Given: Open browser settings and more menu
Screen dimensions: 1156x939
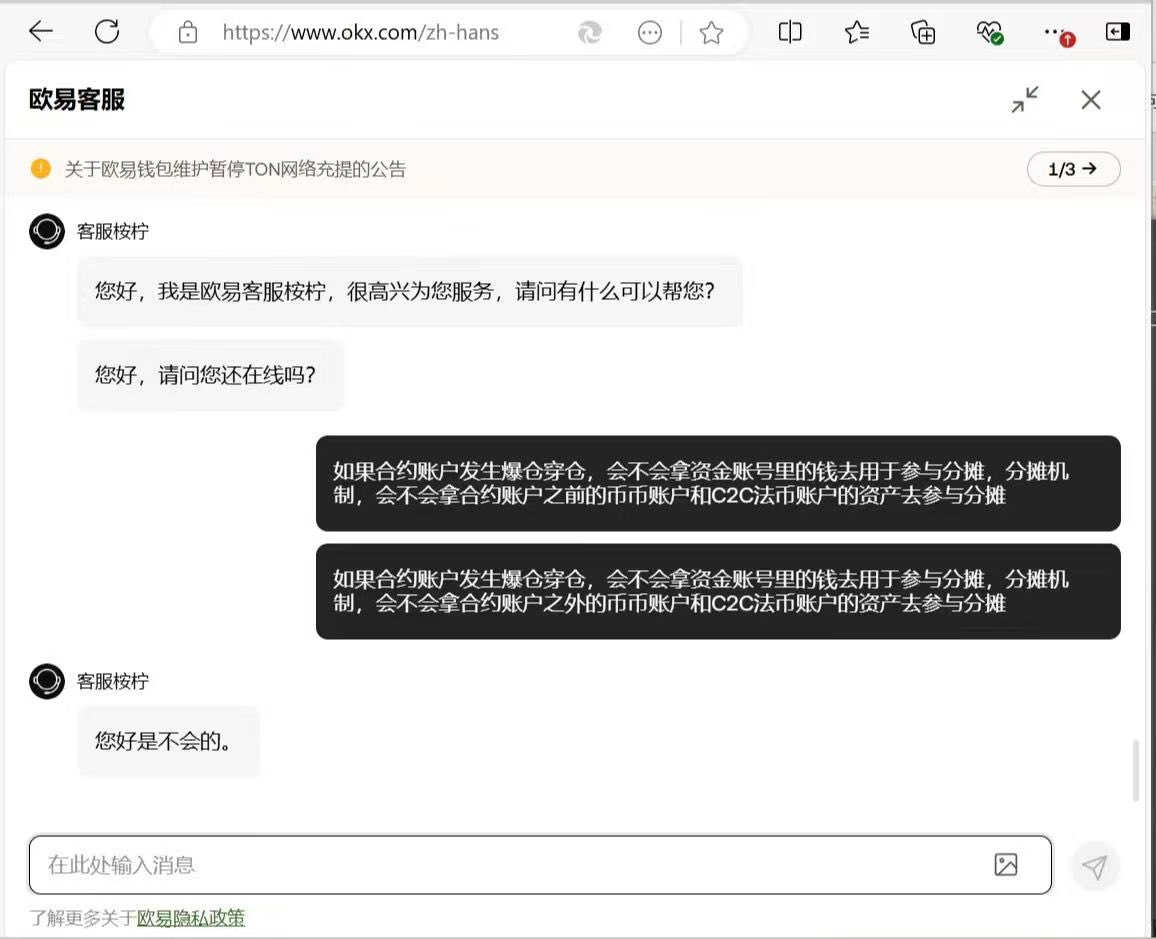Looking at the screenshot, I should point(1058,34).
